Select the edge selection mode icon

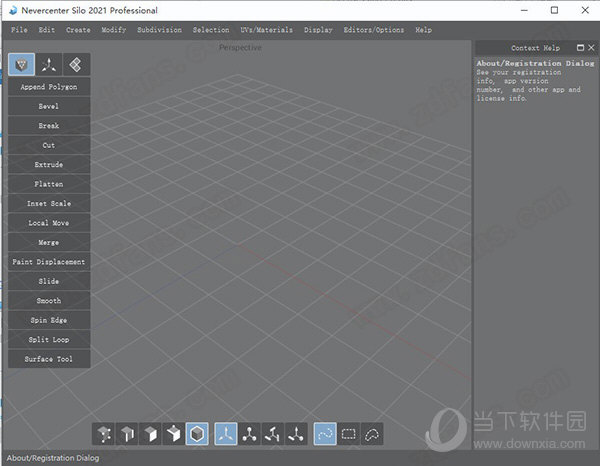tap(127, 434)
